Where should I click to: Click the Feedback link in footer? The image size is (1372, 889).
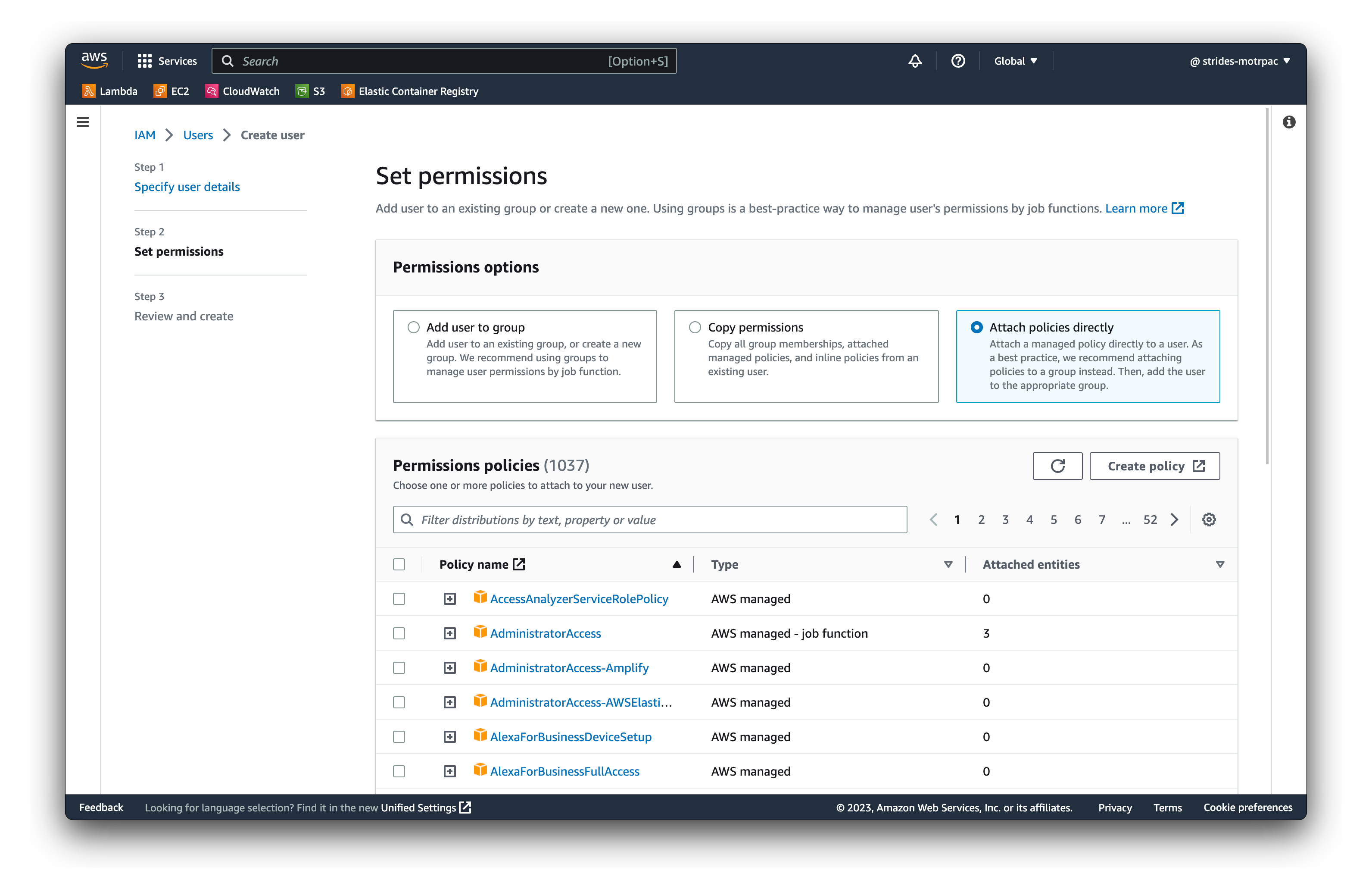click(101, 808)
